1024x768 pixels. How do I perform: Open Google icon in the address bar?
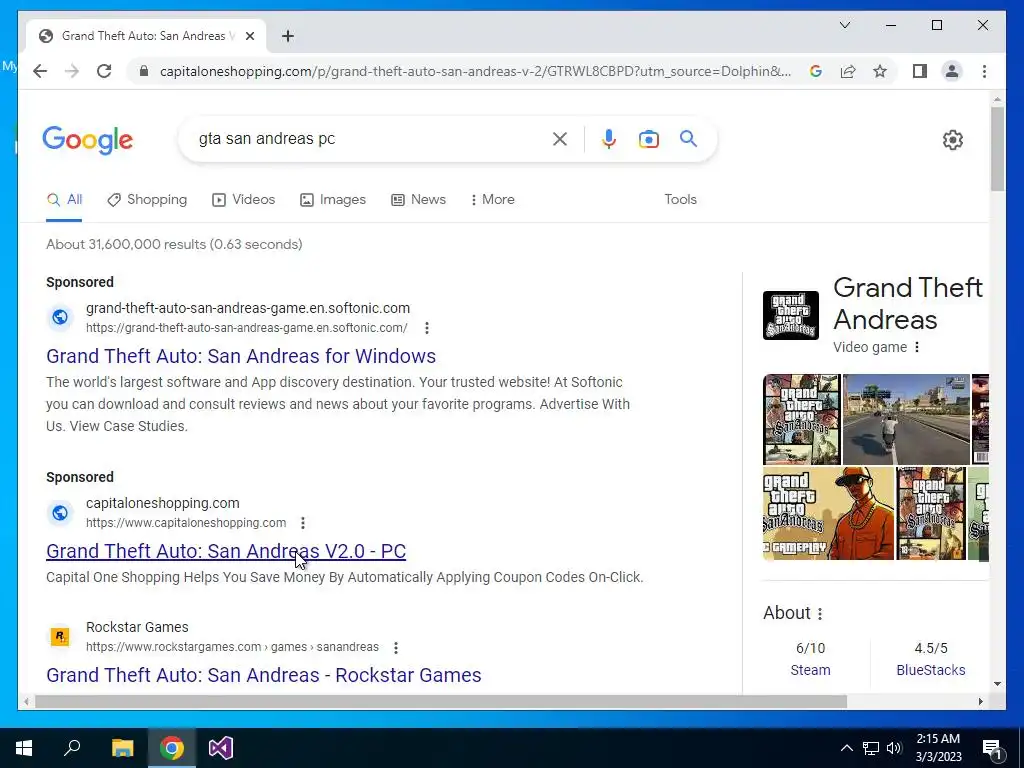pyautogui.click(x=816, y=71)
